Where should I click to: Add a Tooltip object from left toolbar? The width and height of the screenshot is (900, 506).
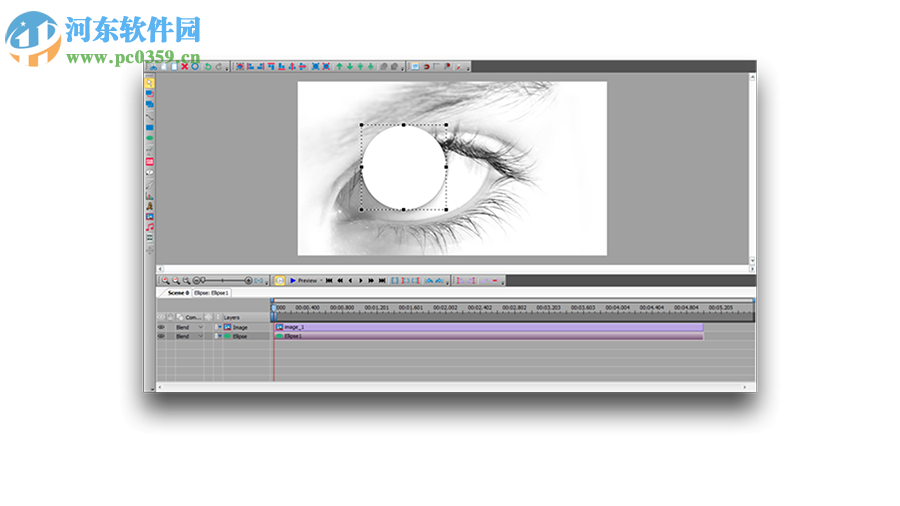[x=150, y=172]
